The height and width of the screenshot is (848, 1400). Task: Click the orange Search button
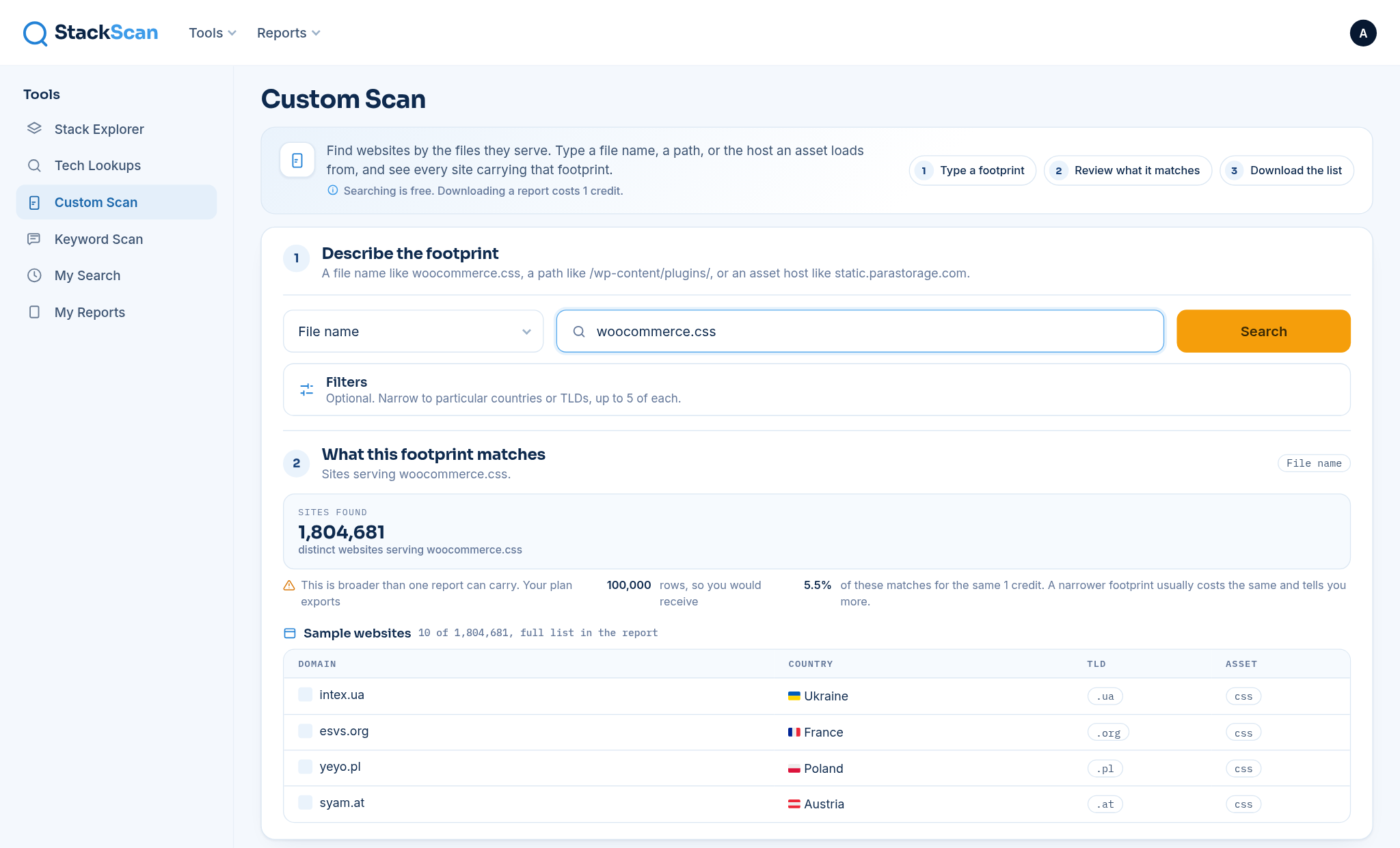pos(1263,331)
